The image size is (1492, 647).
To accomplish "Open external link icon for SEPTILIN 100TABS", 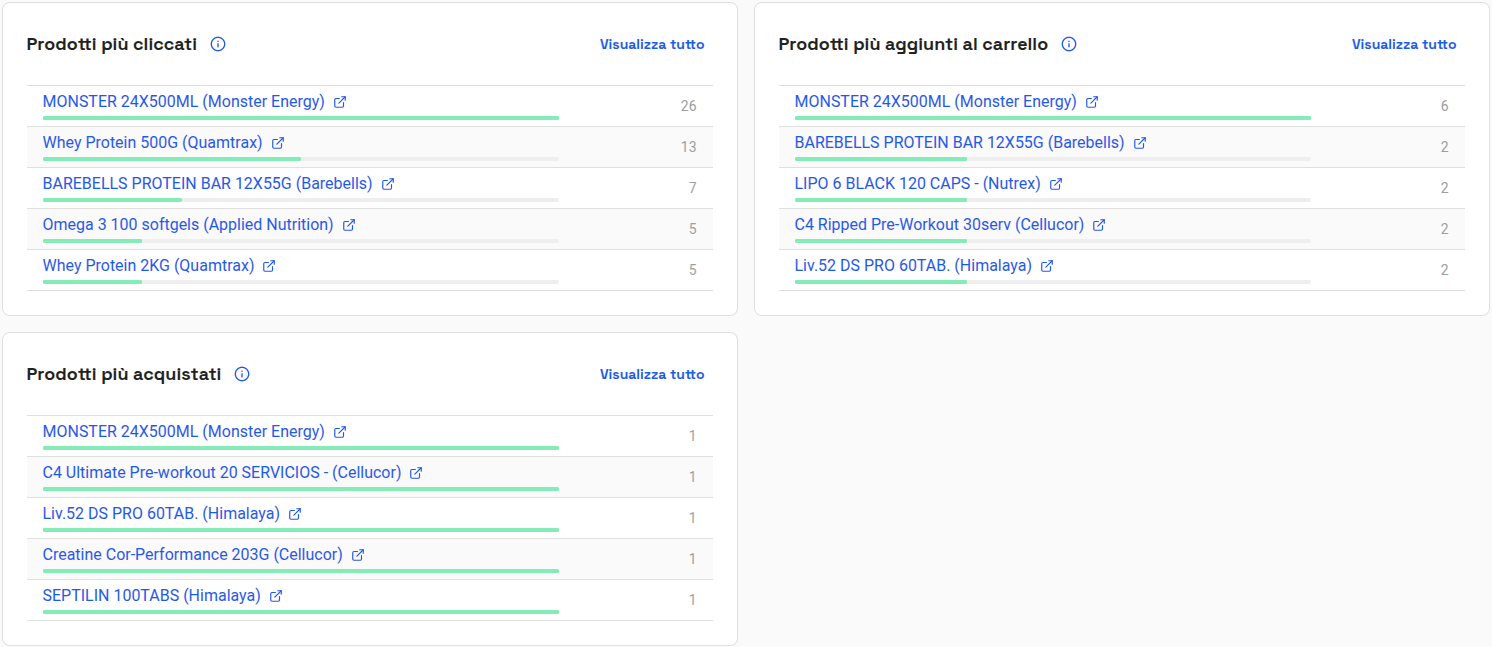I will click(x=276, y=596).
